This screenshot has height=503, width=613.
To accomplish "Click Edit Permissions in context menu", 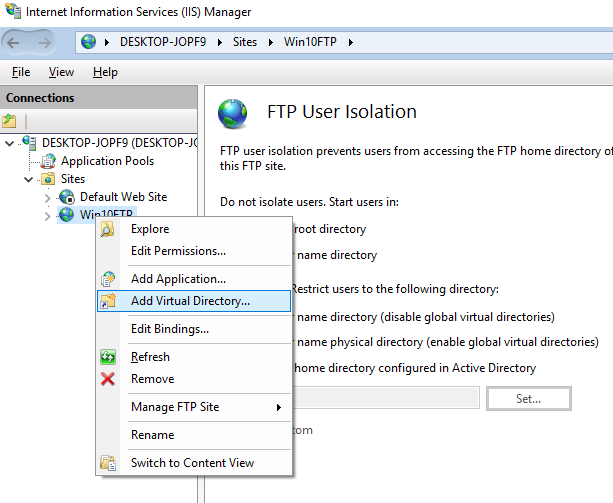I will pyautogui.click(x=178, y=251).
